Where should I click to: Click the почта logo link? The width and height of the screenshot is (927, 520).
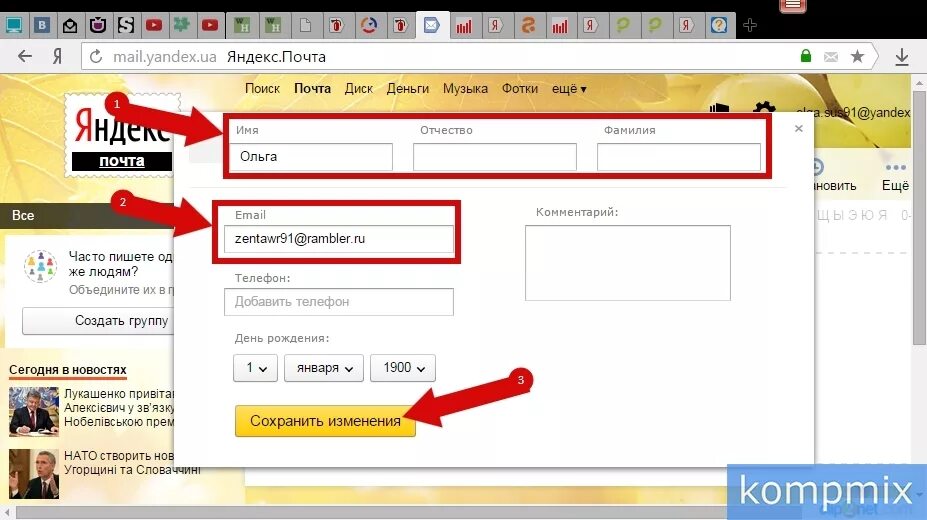click(x=122, y=161)
